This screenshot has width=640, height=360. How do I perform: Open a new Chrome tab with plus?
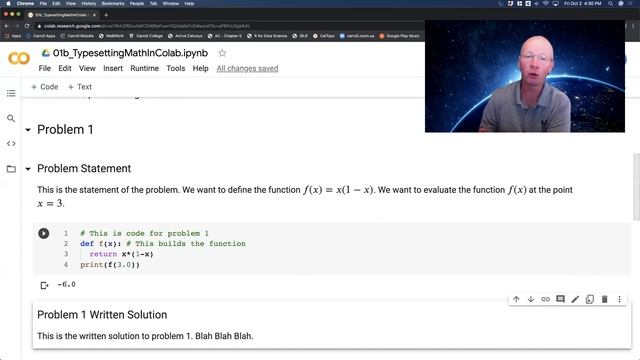(106, 15)
